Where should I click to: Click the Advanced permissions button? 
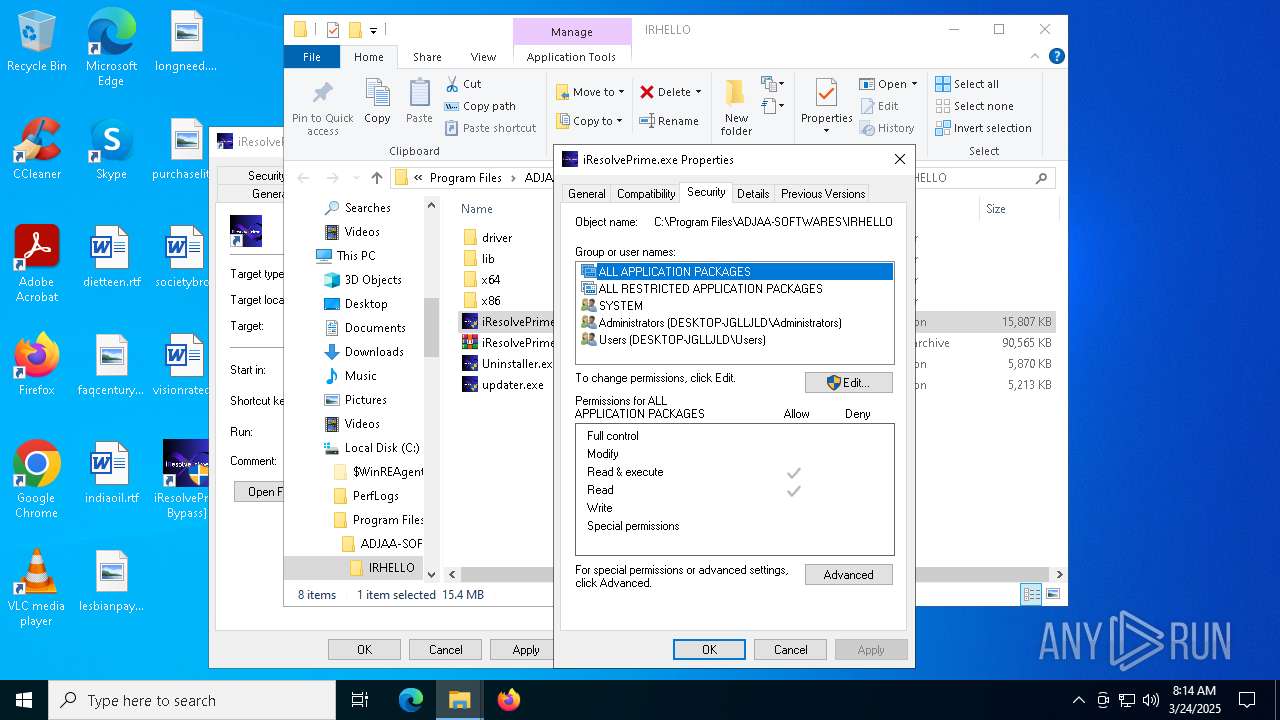pyautogui.click(x=848, y=575)
